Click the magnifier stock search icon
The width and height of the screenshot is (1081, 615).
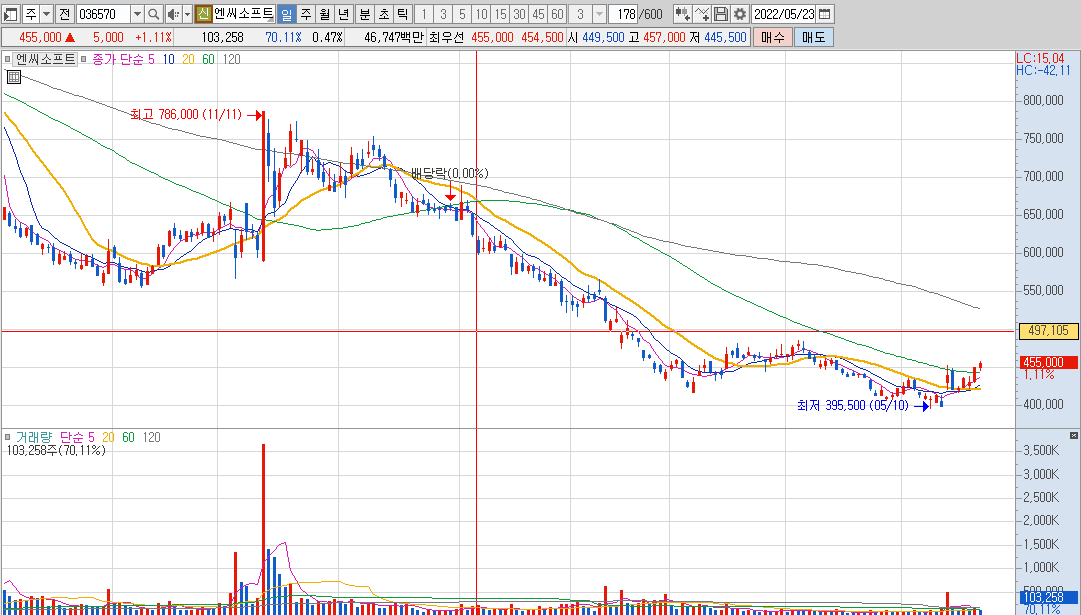coord(154,14)
